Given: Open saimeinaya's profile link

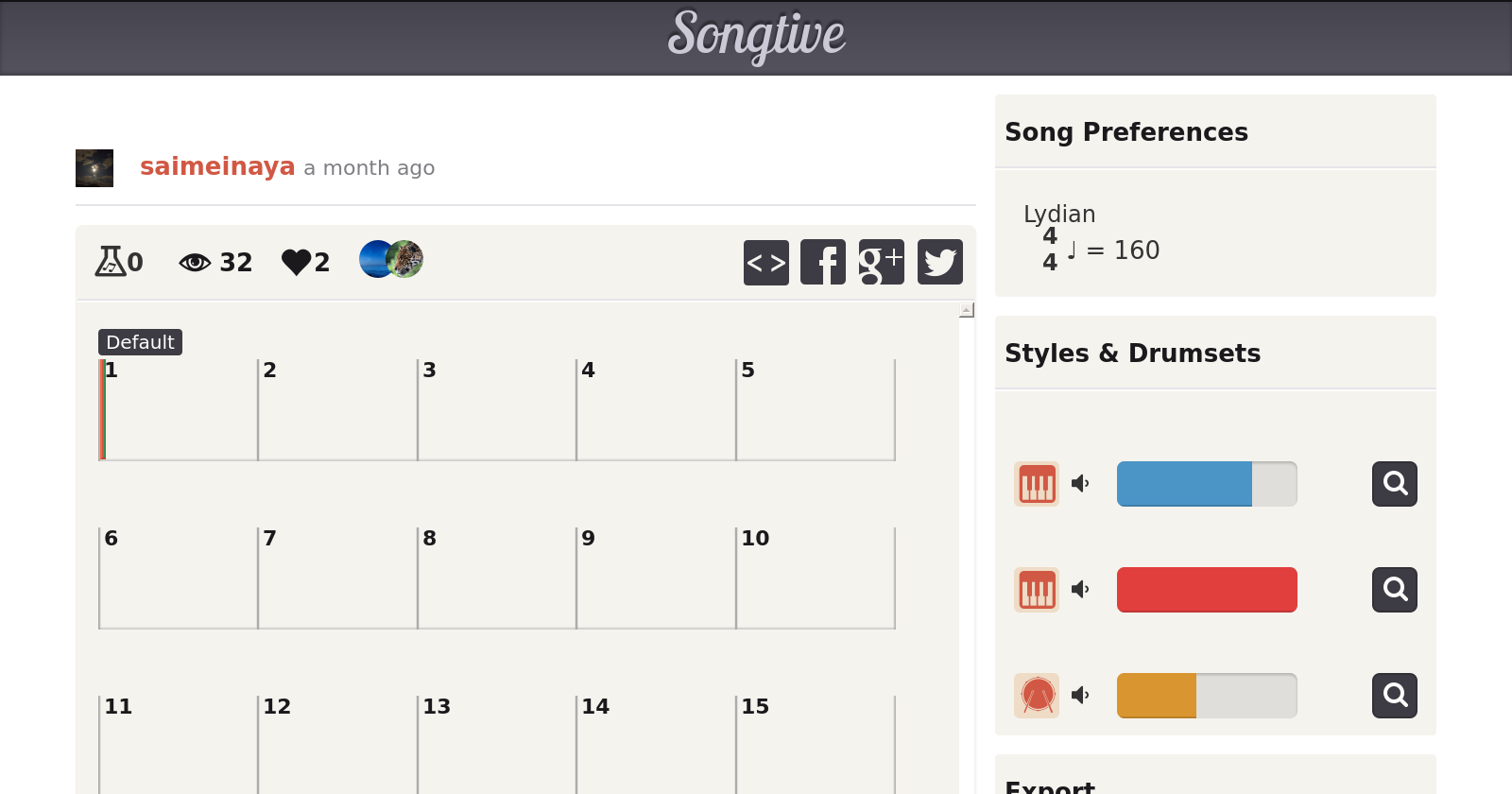Looking at the screenshot, I should [x=217, y=166].
